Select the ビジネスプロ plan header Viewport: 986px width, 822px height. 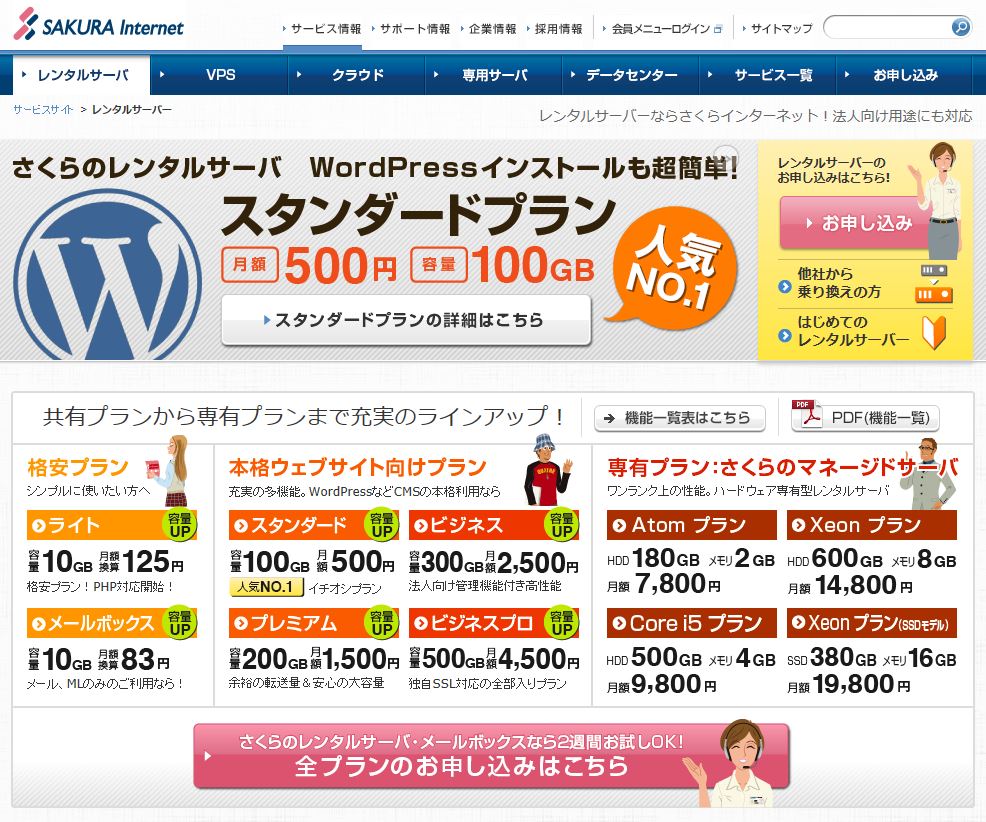(494, 623)
